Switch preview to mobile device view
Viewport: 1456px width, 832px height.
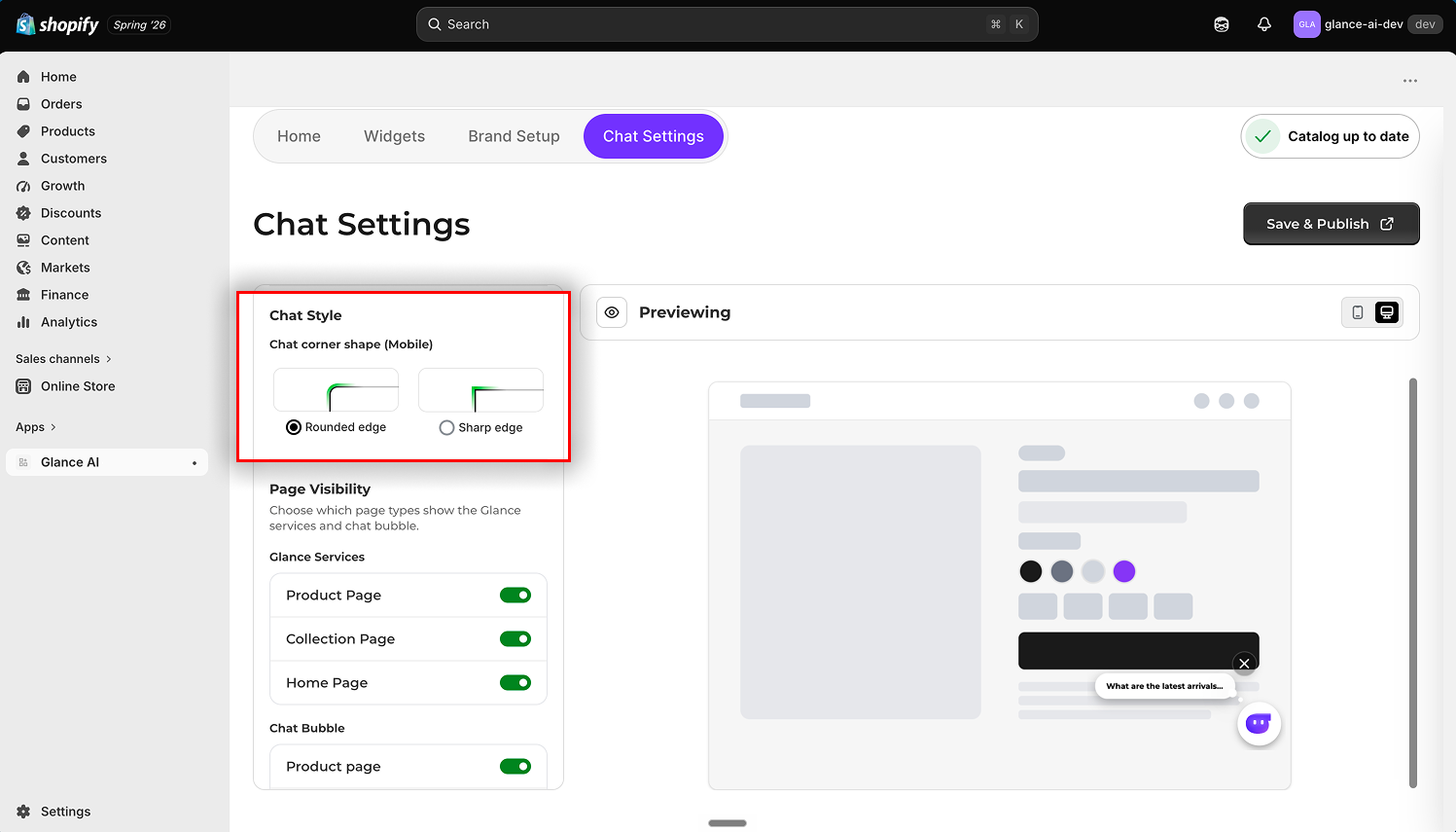pos(1358,312)
